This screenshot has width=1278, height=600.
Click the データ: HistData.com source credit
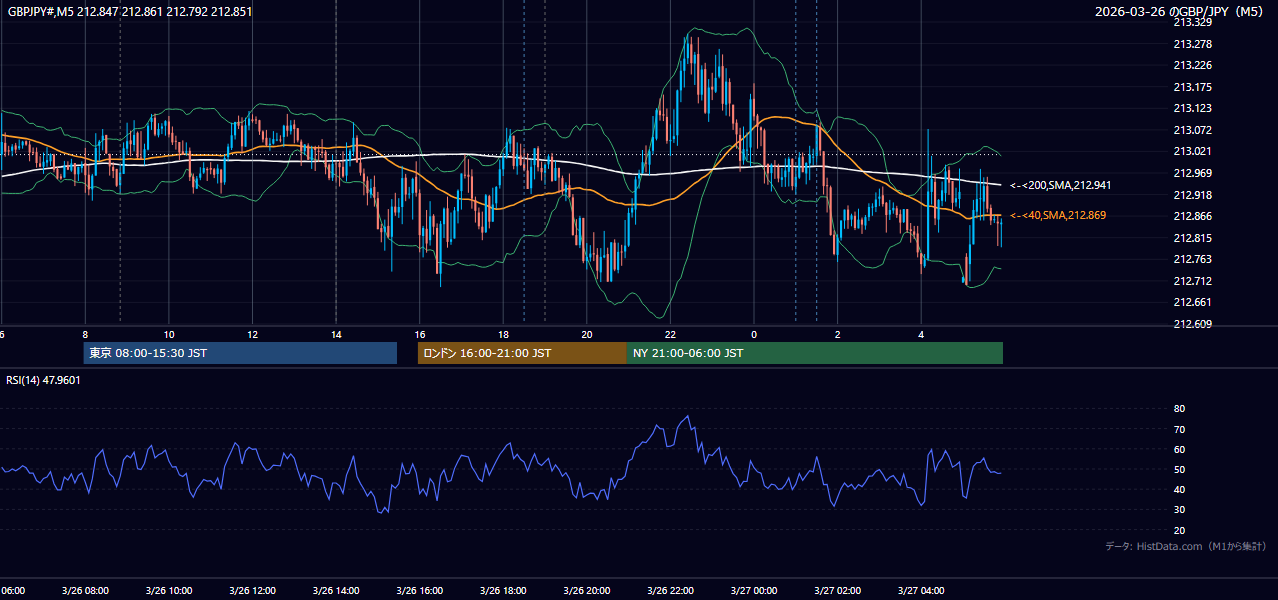1186,546
